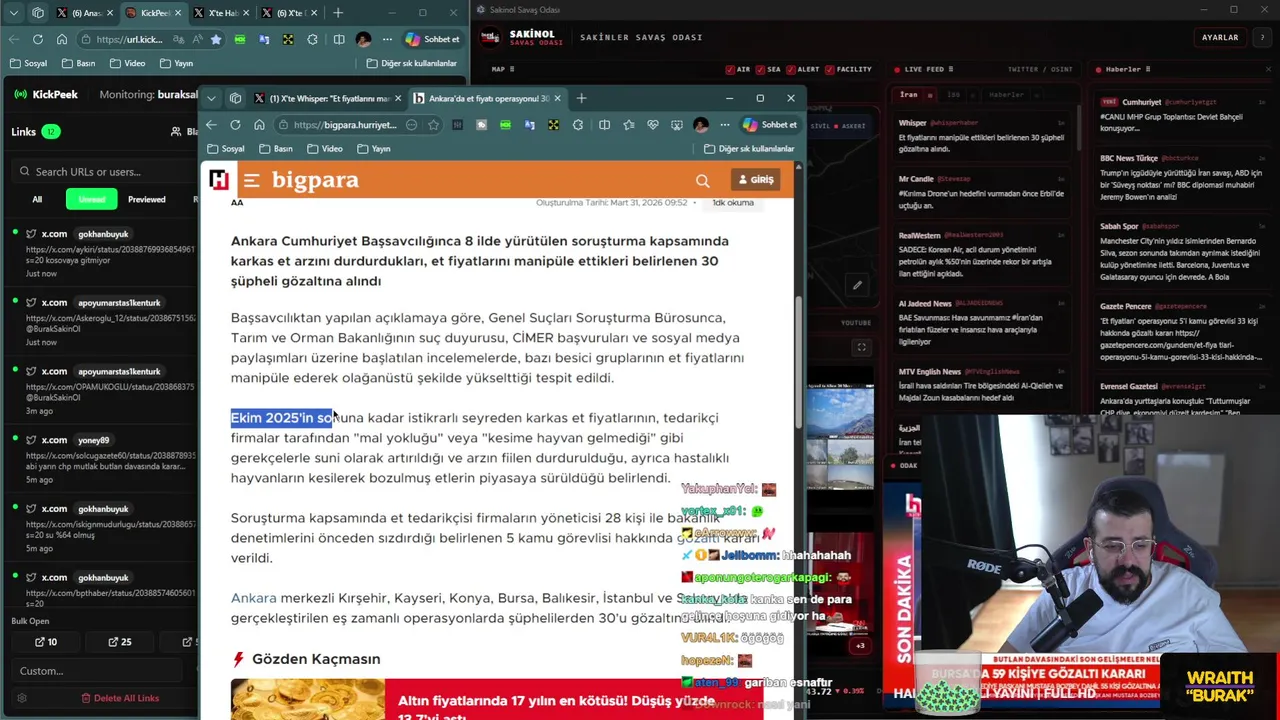Open Diğer sık kullanılanlar folder in bigpara browser

tap(749, 149)
